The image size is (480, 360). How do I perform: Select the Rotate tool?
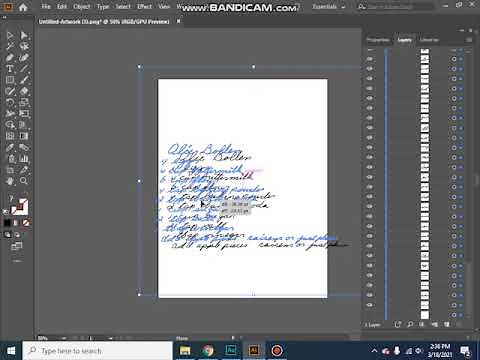pyautogui.click(x=10, y=102)
